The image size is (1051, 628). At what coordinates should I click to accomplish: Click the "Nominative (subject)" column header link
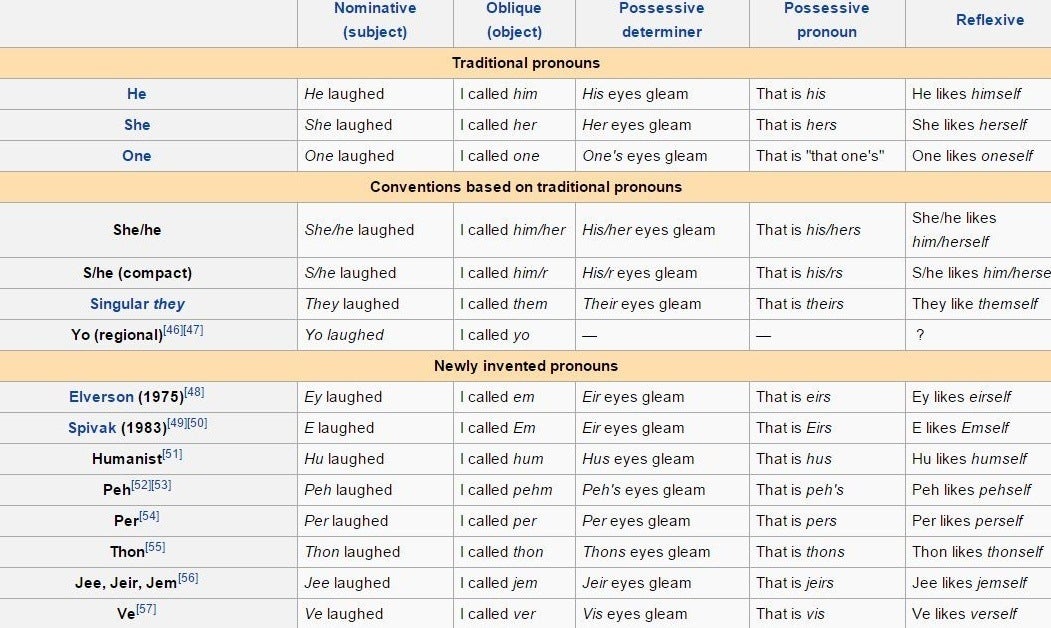(x=375, y=20)
